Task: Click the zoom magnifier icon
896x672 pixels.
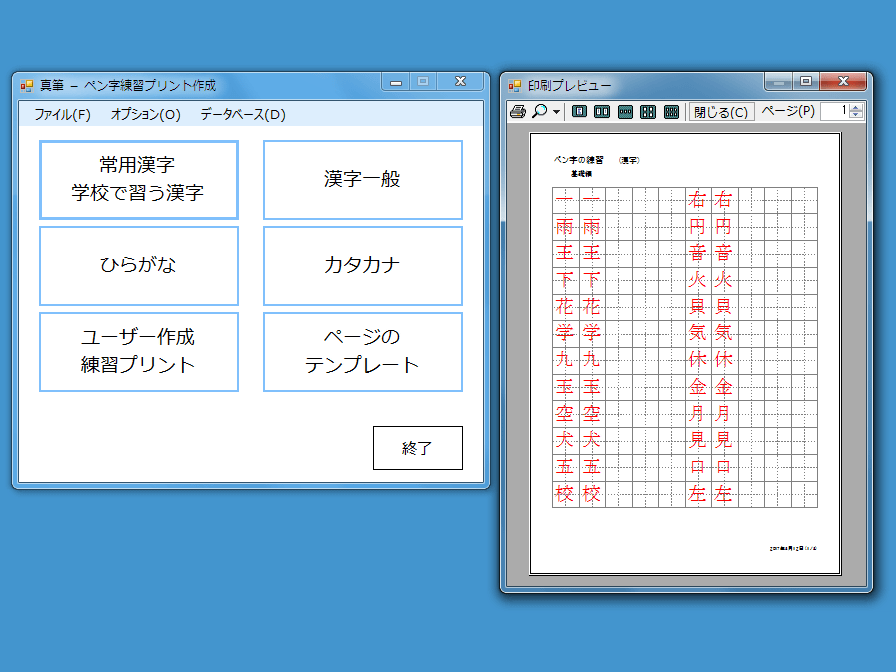Action: [x=539, y=111]
